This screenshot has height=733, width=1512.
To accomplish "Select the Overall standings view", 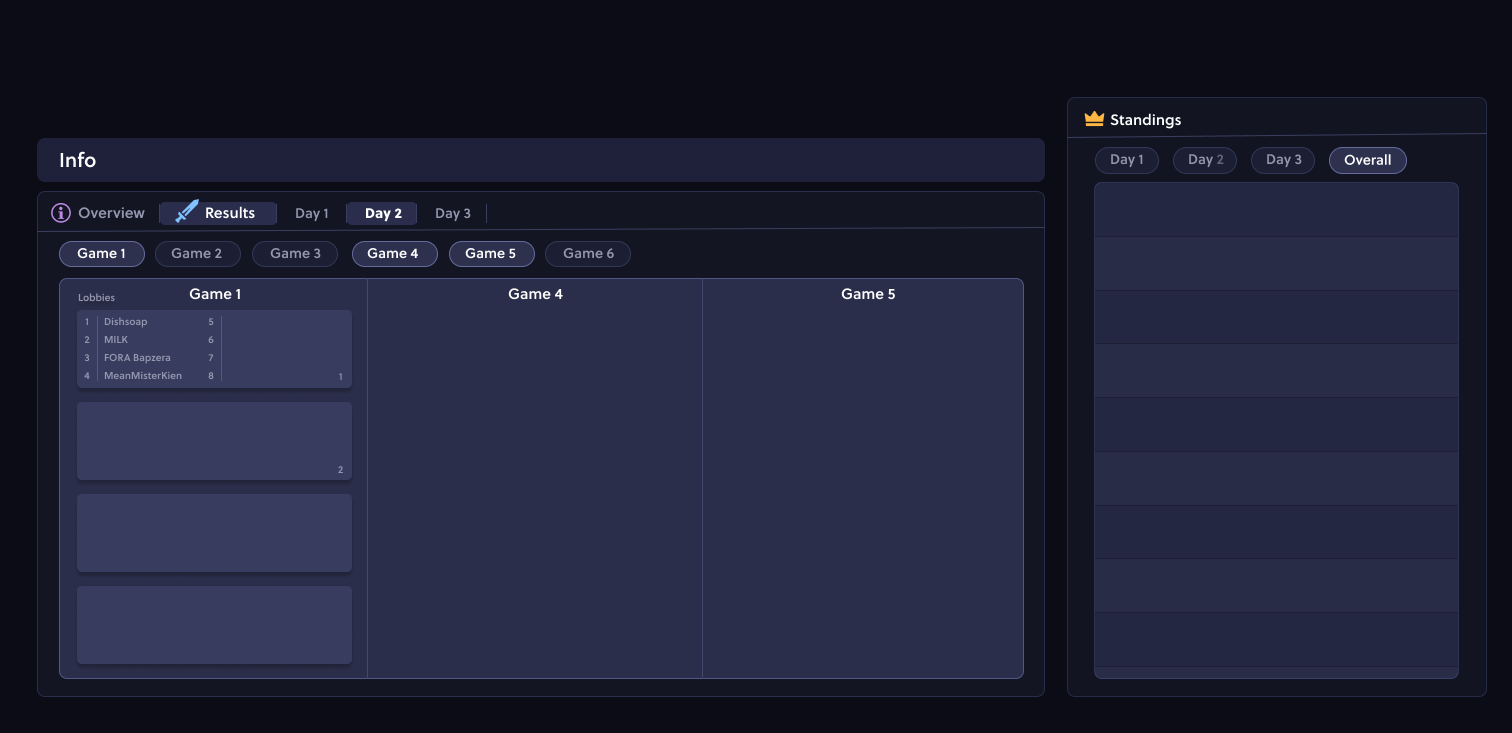I will 1367,160.
